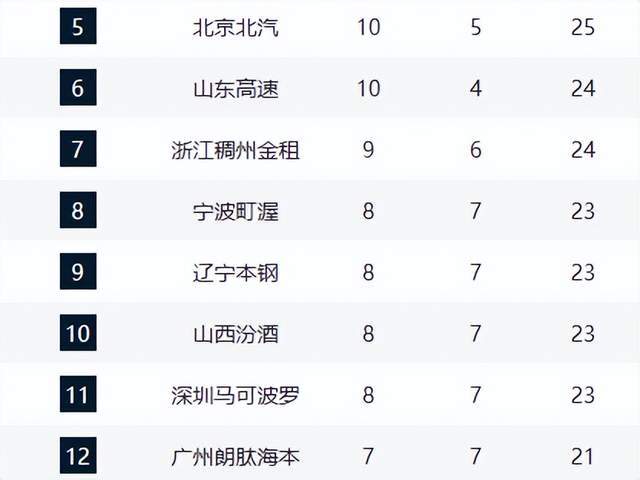Open the 宁波町渥 team name
This screenshot has width=640, height=480.
tap(235, 211)
